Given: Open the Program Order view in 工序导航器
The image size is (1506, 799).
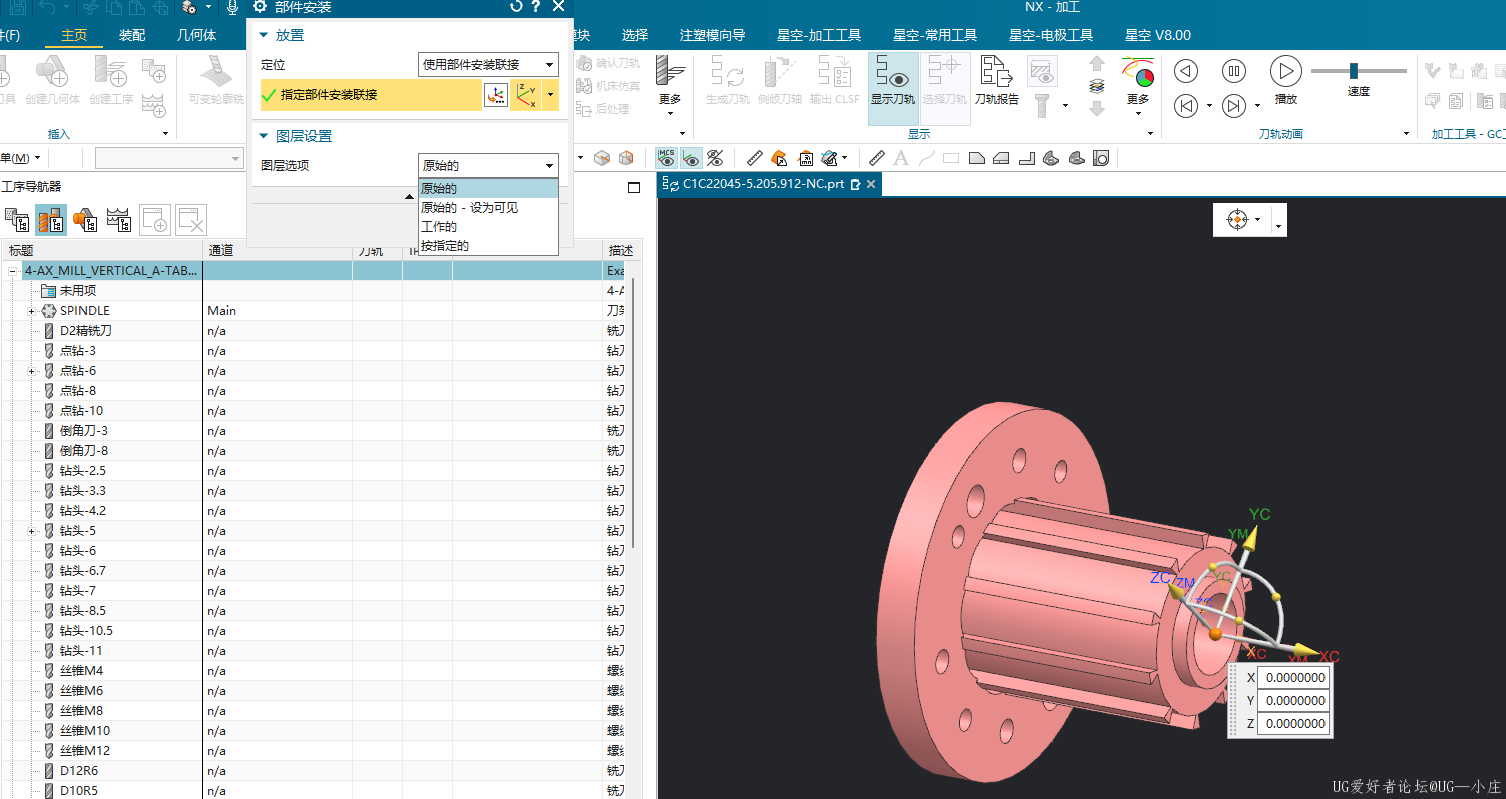Looking at the screenshot, I should [x=17, y=220].
